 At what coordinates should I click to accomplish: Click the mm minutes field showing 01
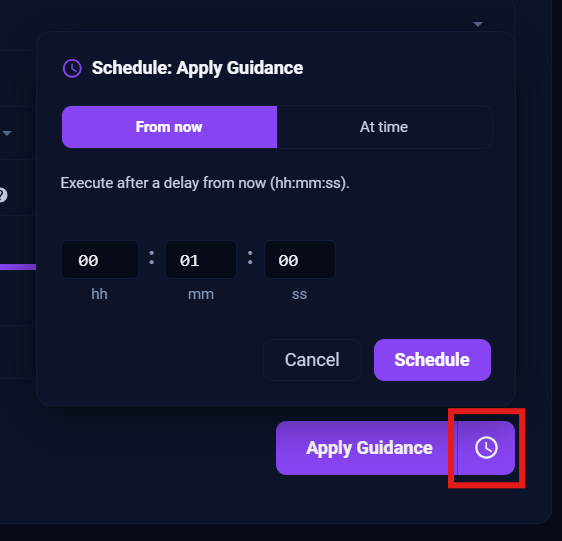click(x=201, y=260)
